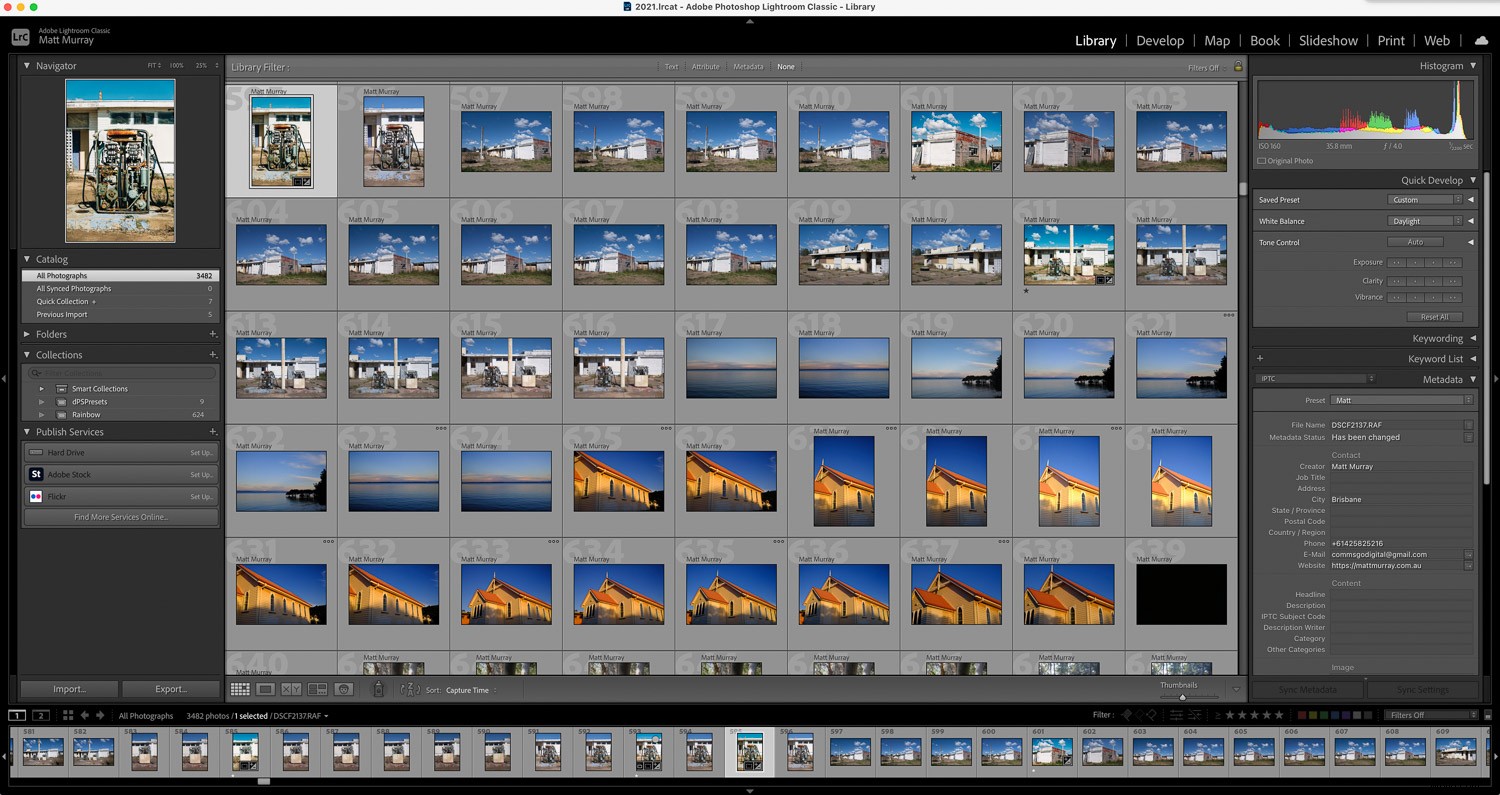Select the Grid view icon
Screen dimensions: 1500x795
click(239, 689)
